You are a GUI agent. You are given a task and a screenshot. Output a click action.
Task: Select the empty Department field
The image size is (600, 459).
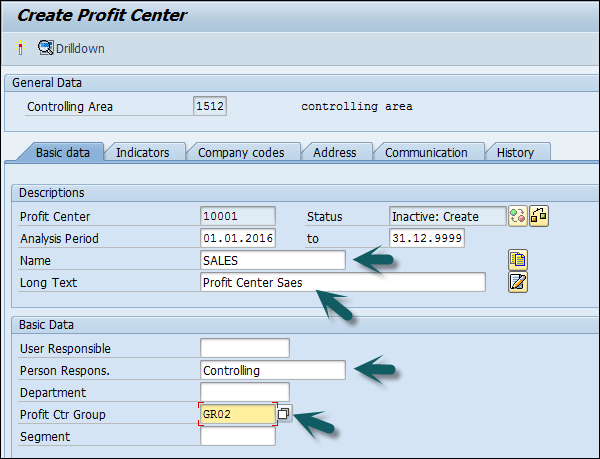(x=244, y=392)
